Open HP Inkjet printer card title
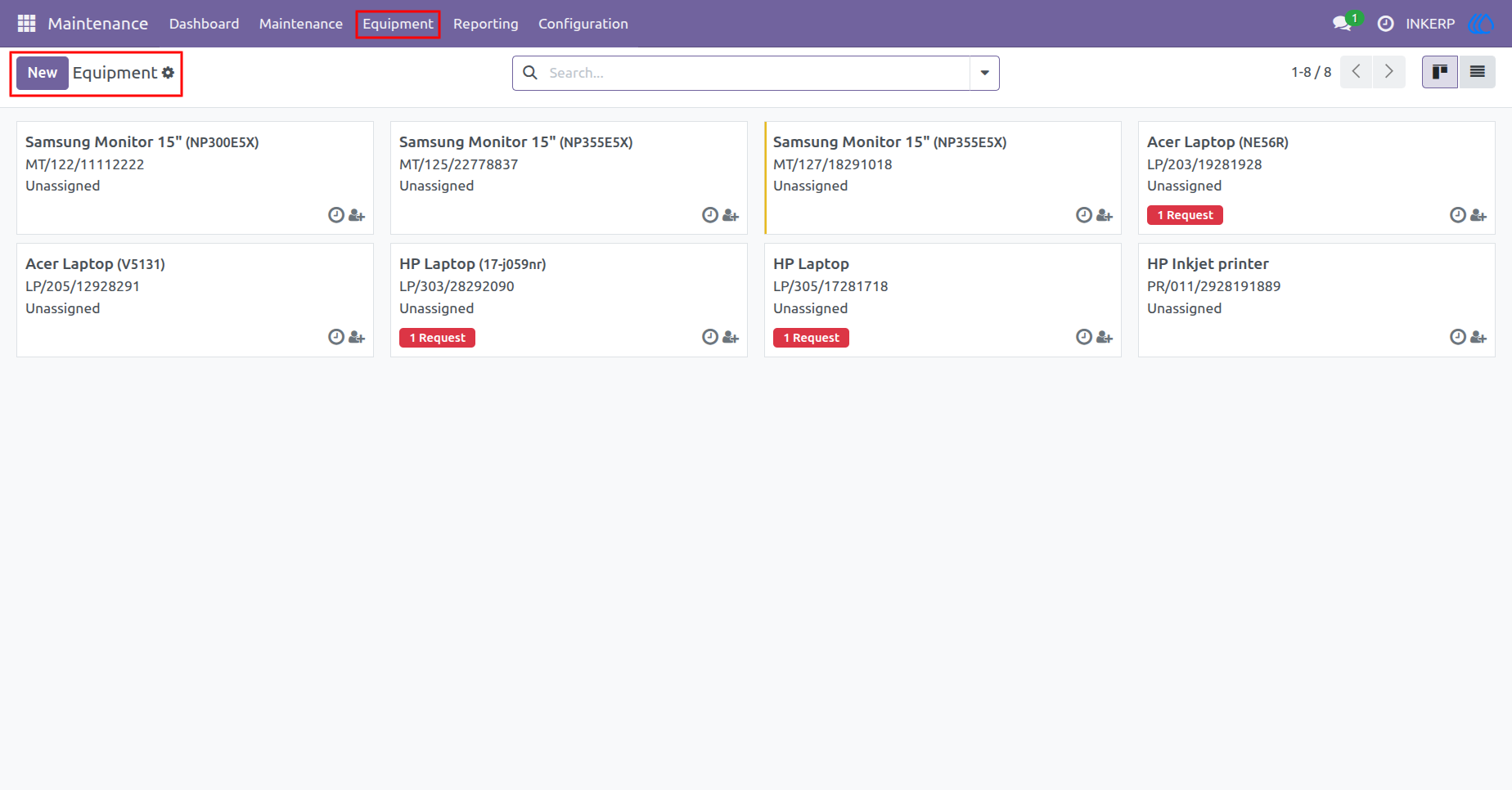Viewport: 1512px width, 790px height. click(1208, 264)
